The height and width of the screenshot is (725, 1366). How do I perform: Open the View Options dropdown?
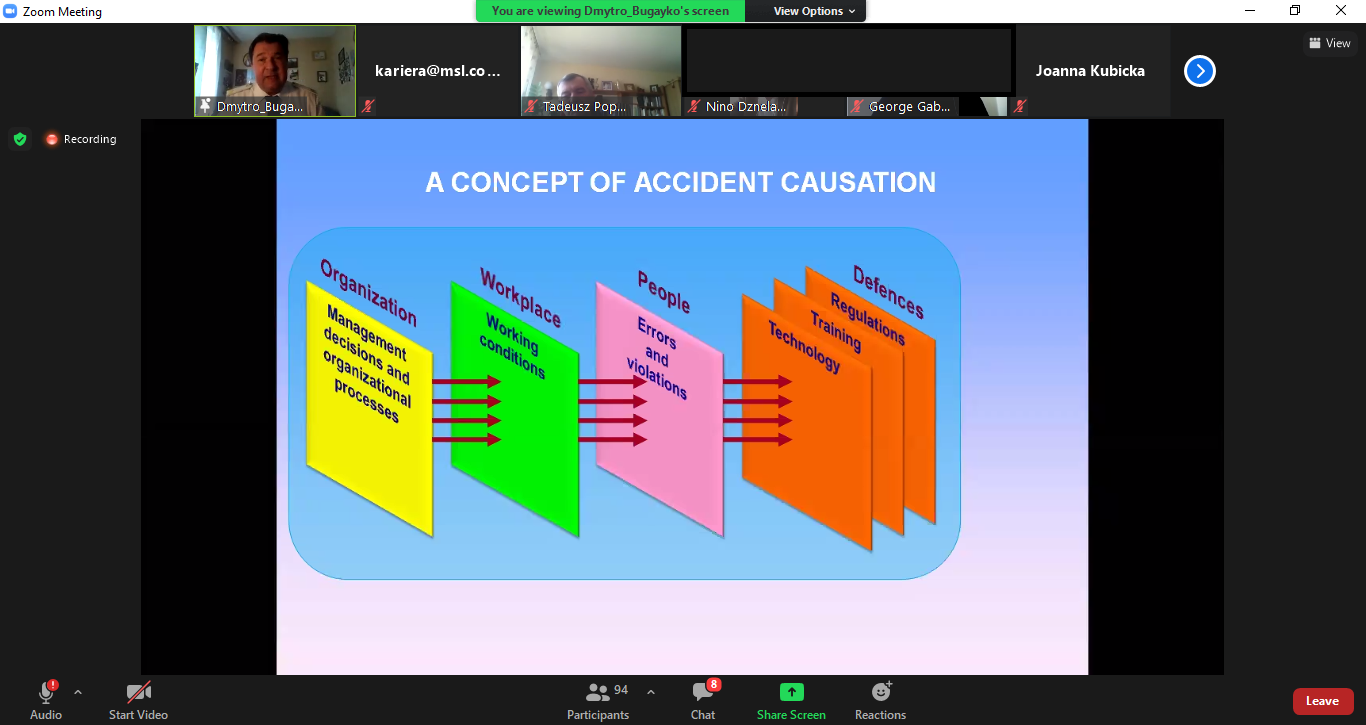coord(815,11)
